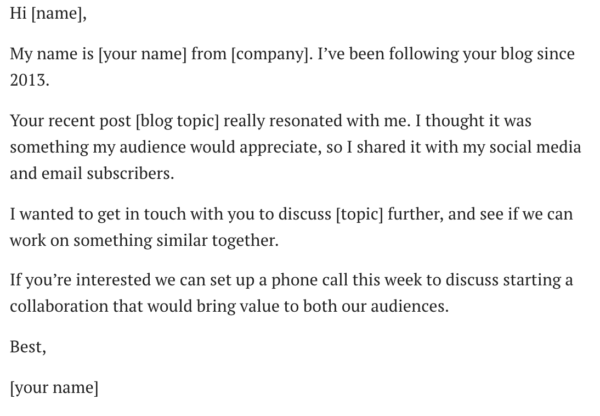Click the word 'appreciate,' in third paragraph
This screenshot has width=600, height=416.
280,147
